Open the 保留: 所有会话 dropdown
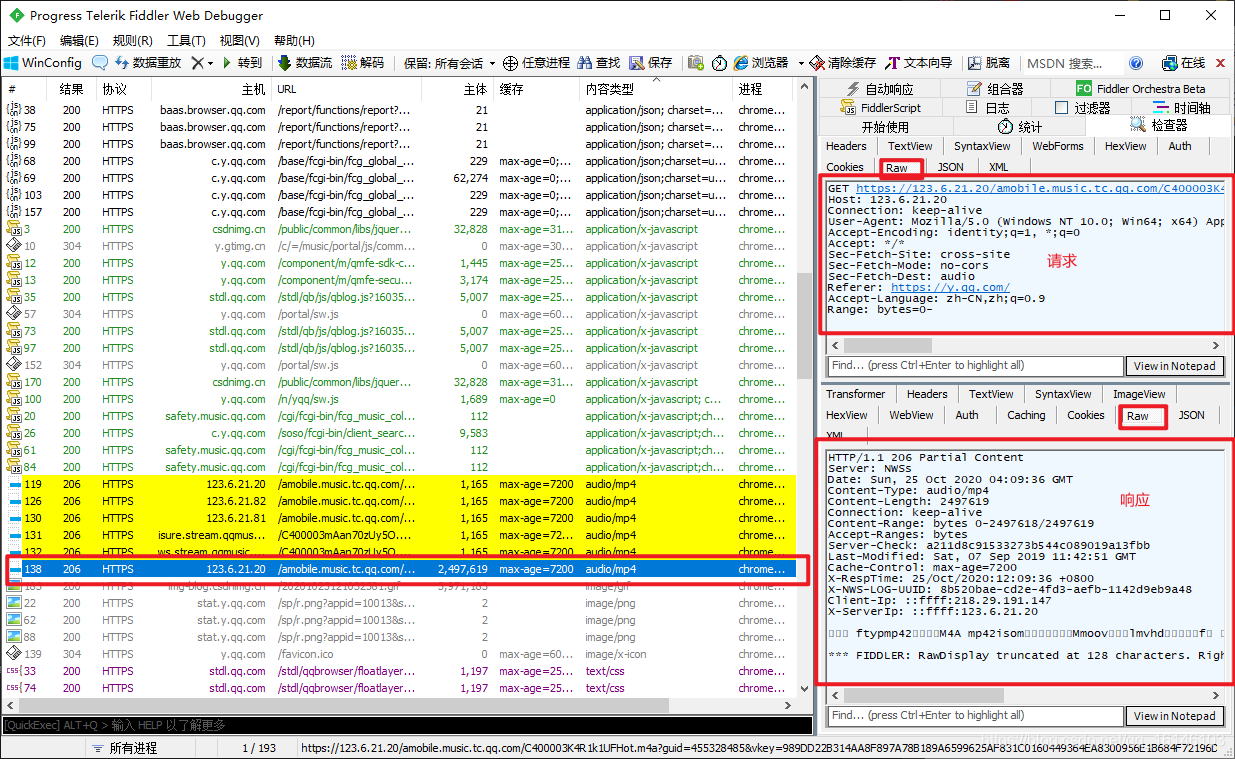The image size is (1235, 759). coord(449,62)
